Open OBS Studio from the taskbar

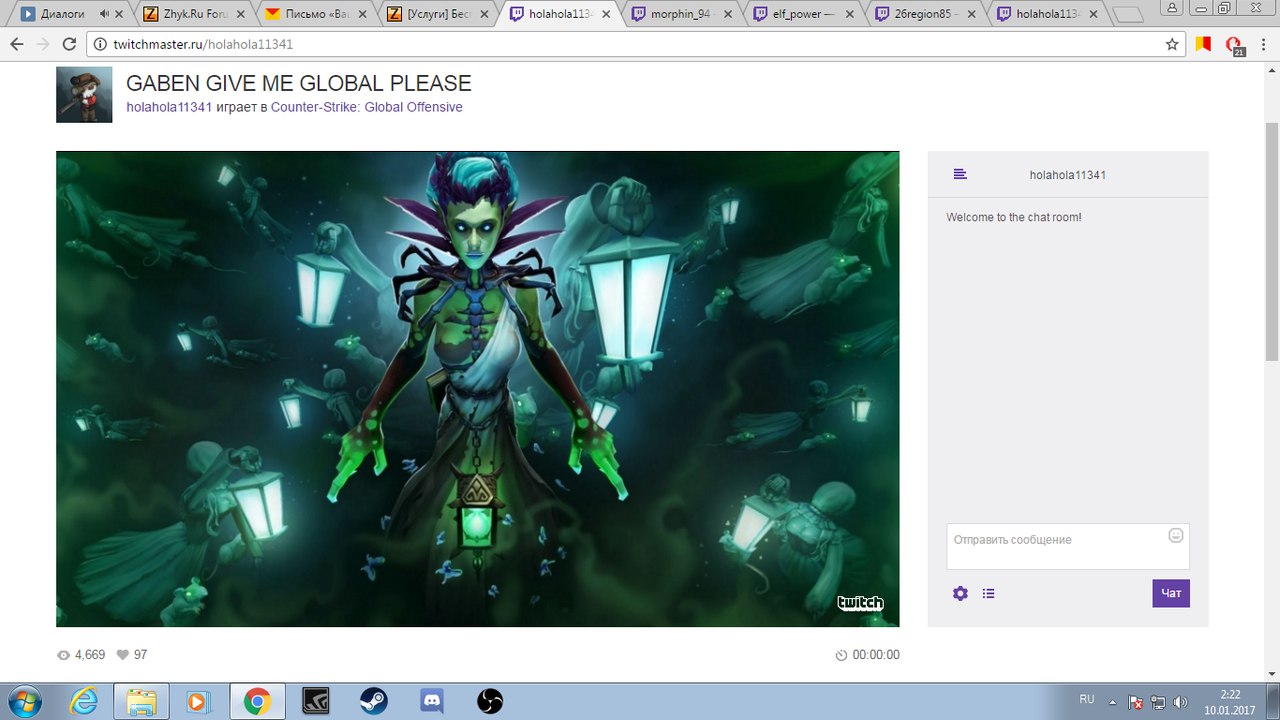coord(490,702)
